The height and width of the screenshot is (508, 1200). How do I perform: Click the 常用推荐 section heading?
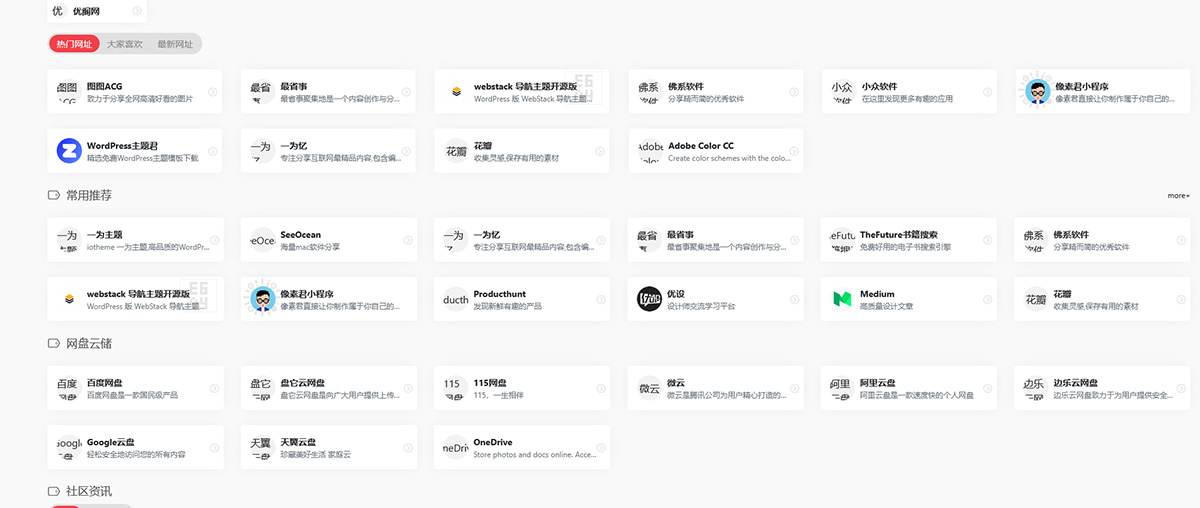click(x=89, y=196)
